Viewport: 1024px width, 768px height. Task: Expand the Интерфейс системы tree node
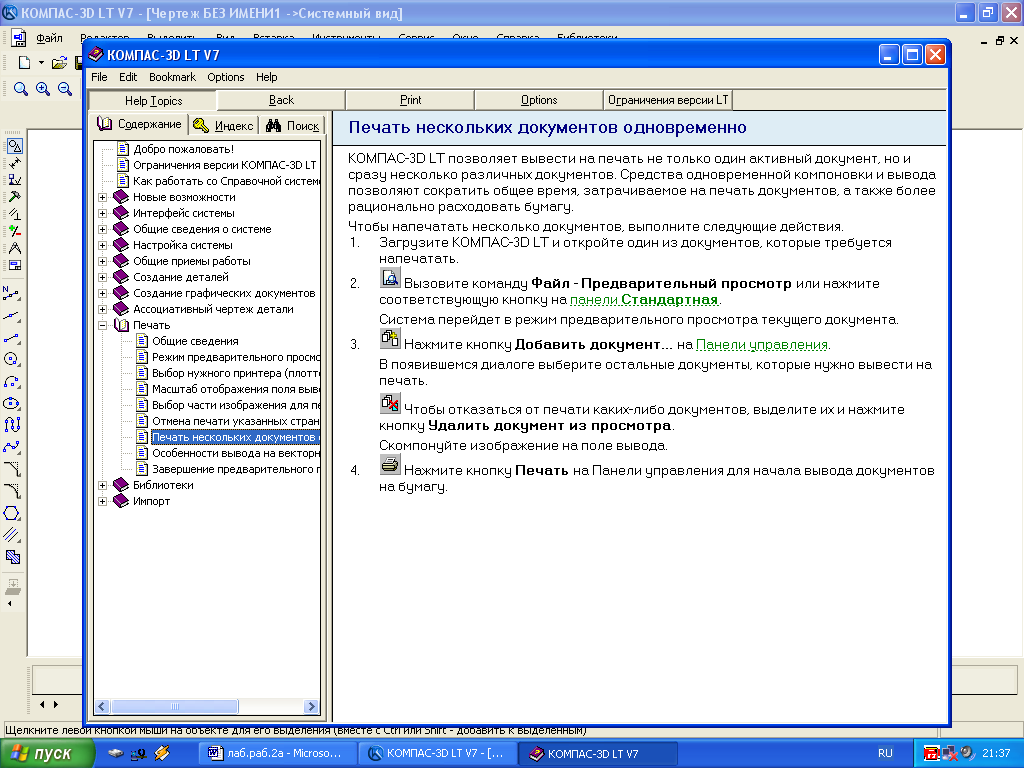point(103,213)
